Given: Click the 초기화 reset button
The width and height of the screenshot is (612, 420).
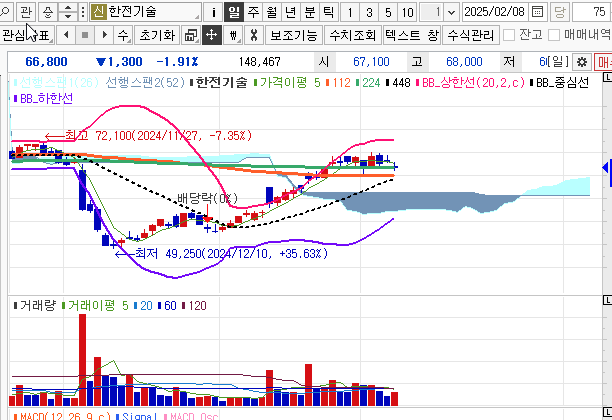Looking at the screenshot, I should point(155,35).
